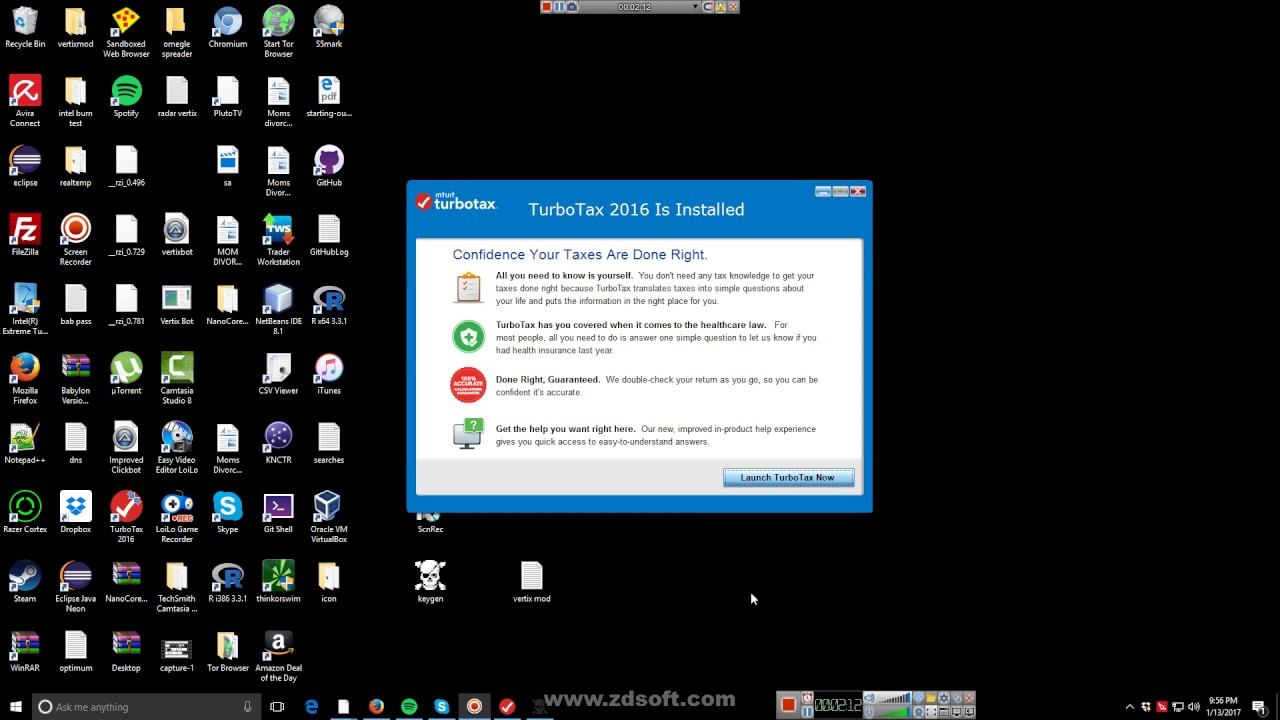The width and height of the screenshot is (1280, 720).
Task: Select the keygen skull icon
Action: pos(430,582)
